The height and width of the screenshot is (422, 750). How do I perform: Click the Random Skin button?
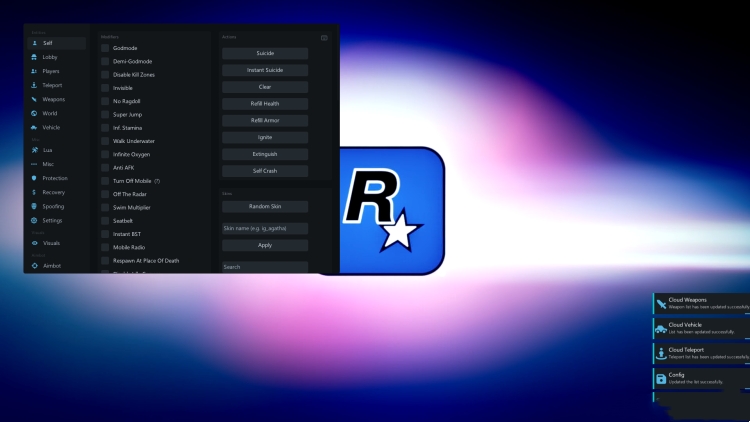[265, 206]
